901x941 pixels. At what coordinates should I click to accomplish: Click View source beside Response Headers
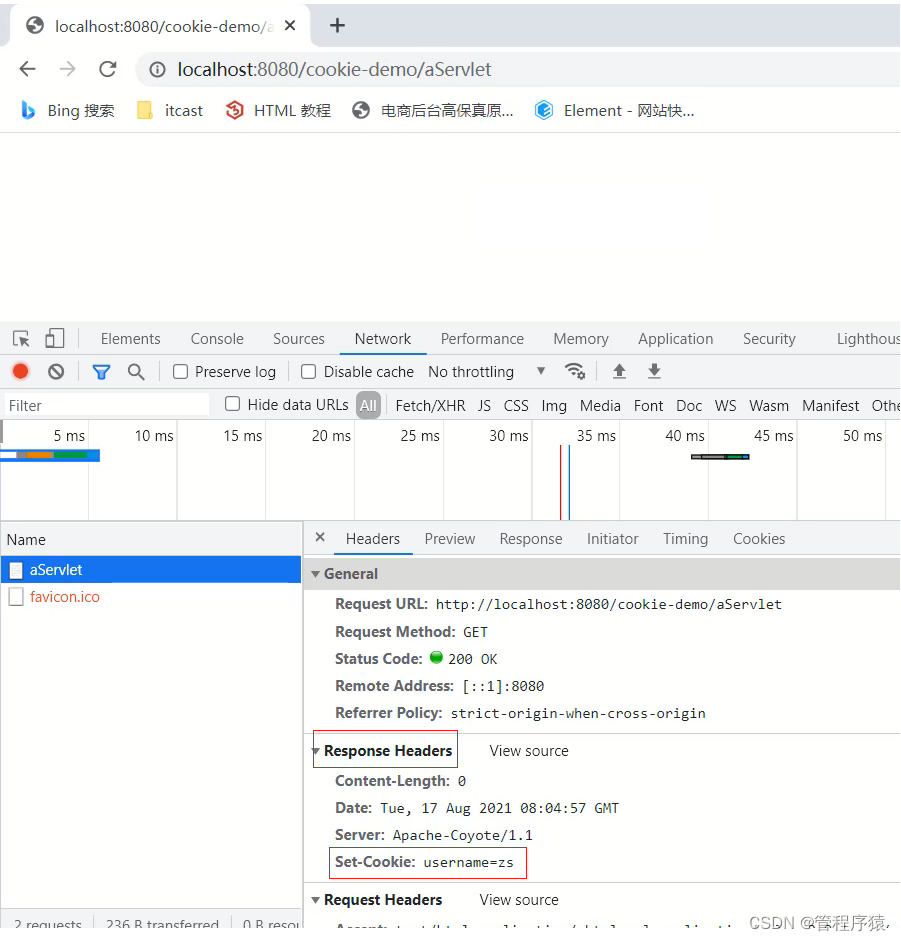pos(529,751)
